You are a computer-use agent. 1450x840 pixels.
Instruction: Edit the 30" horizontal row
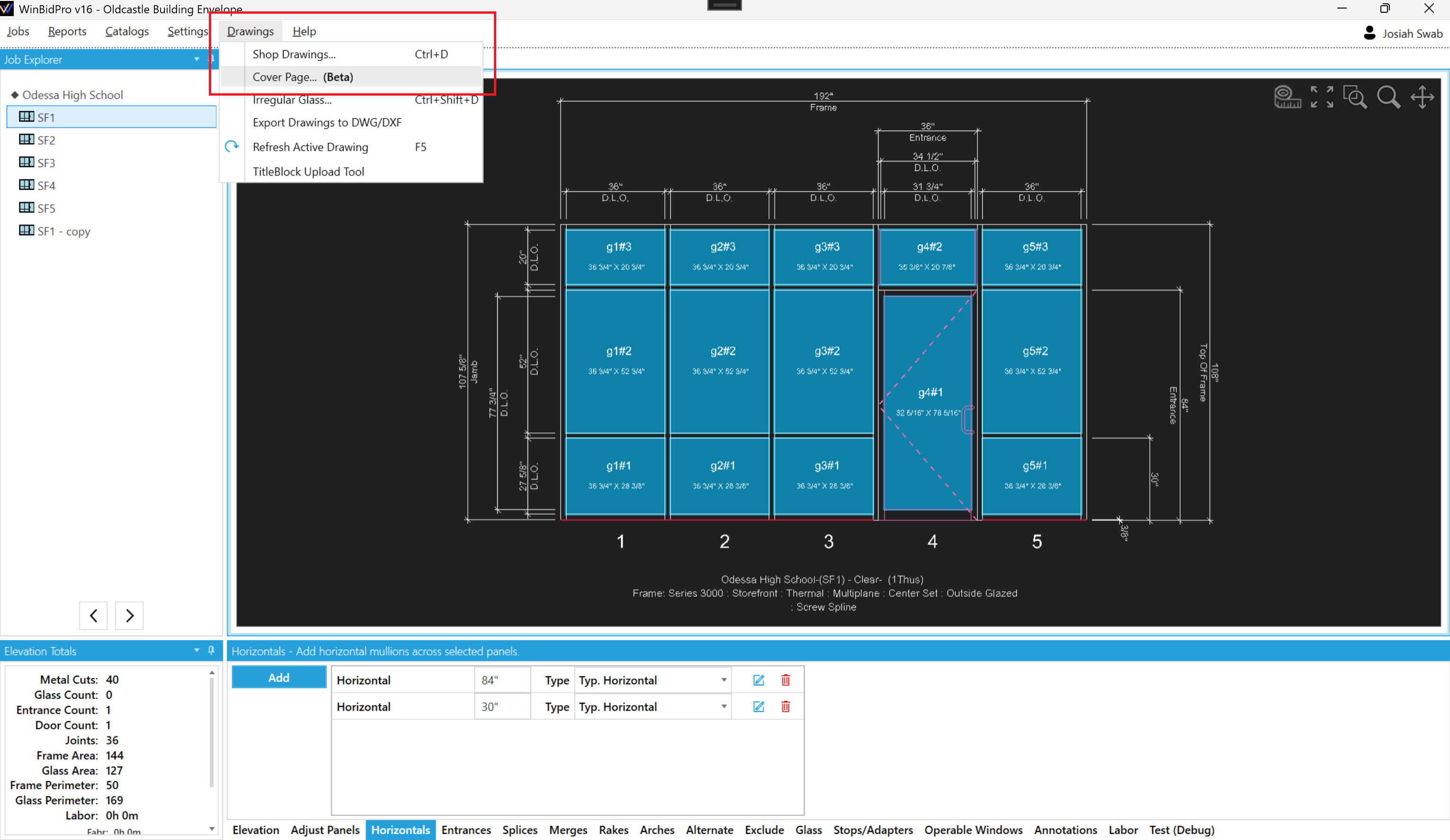click(758, 706)
